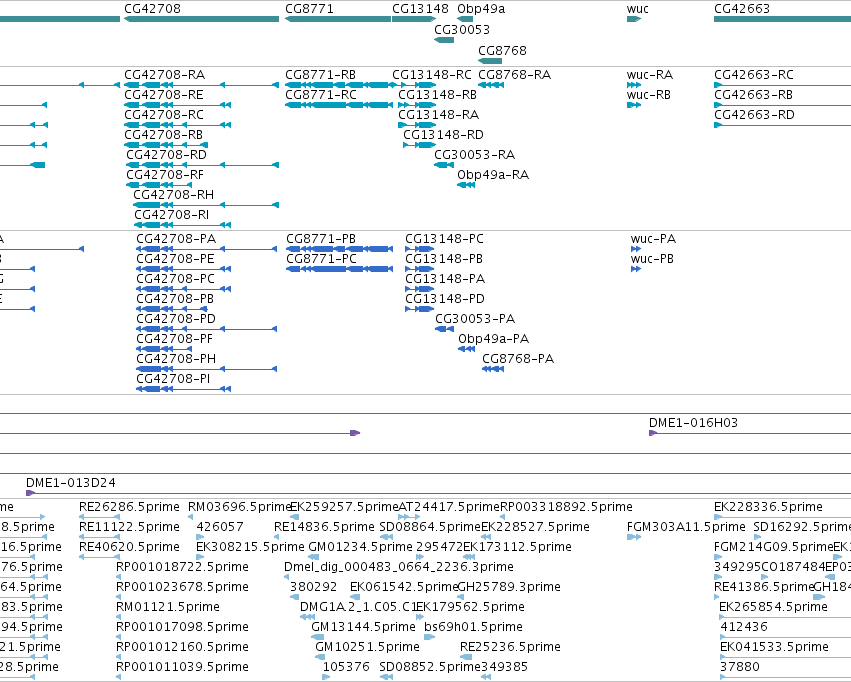This screenshot has width=851, height=682.
Task: Select transcript CG30053-RA
Action: tap(444, 165)
